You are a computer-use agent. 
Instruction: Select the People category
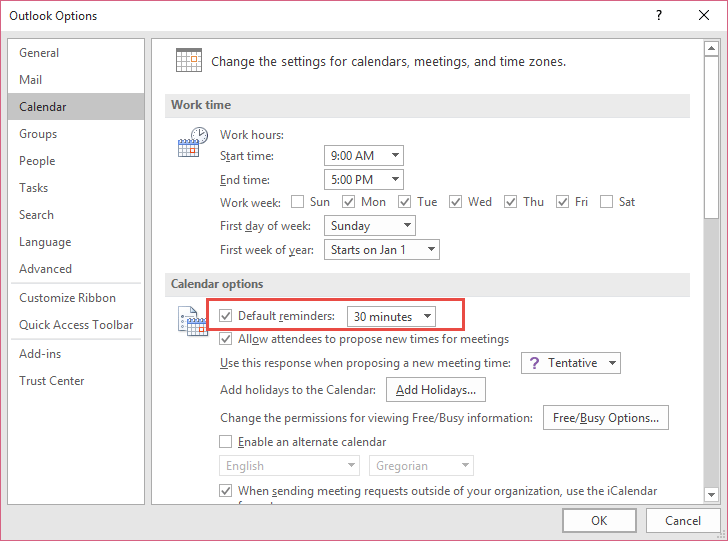[76, 161]
